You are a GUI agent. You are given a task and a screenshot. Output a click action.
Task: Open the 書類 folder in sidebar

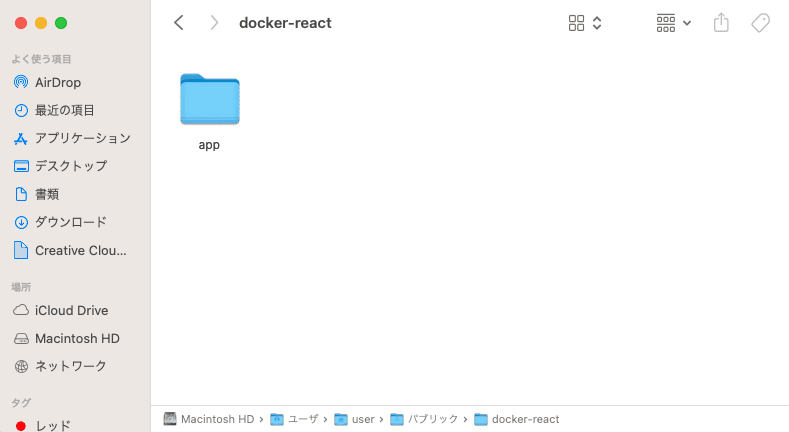47,194
